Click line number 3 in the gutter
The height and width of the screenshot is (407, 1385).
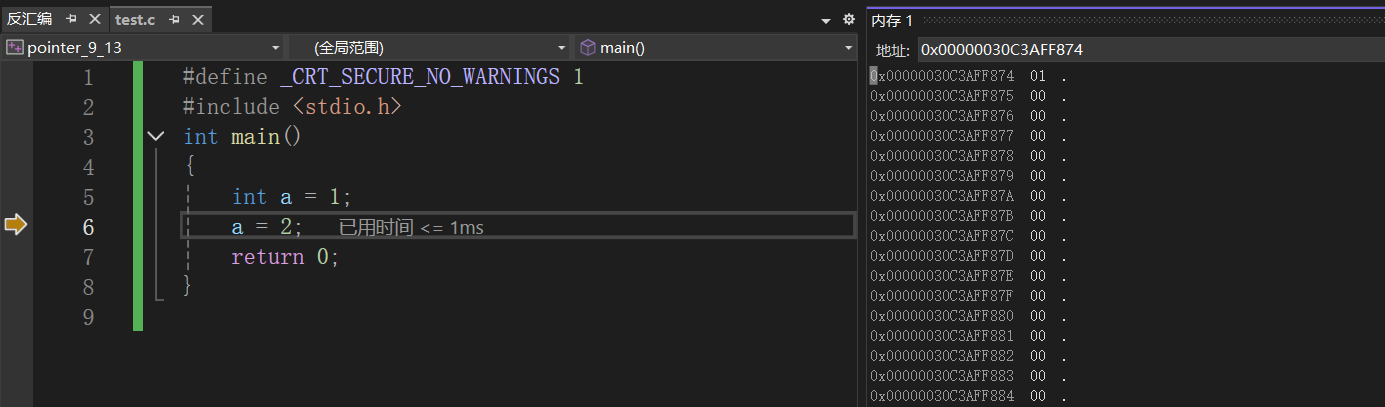pos(88,137)
